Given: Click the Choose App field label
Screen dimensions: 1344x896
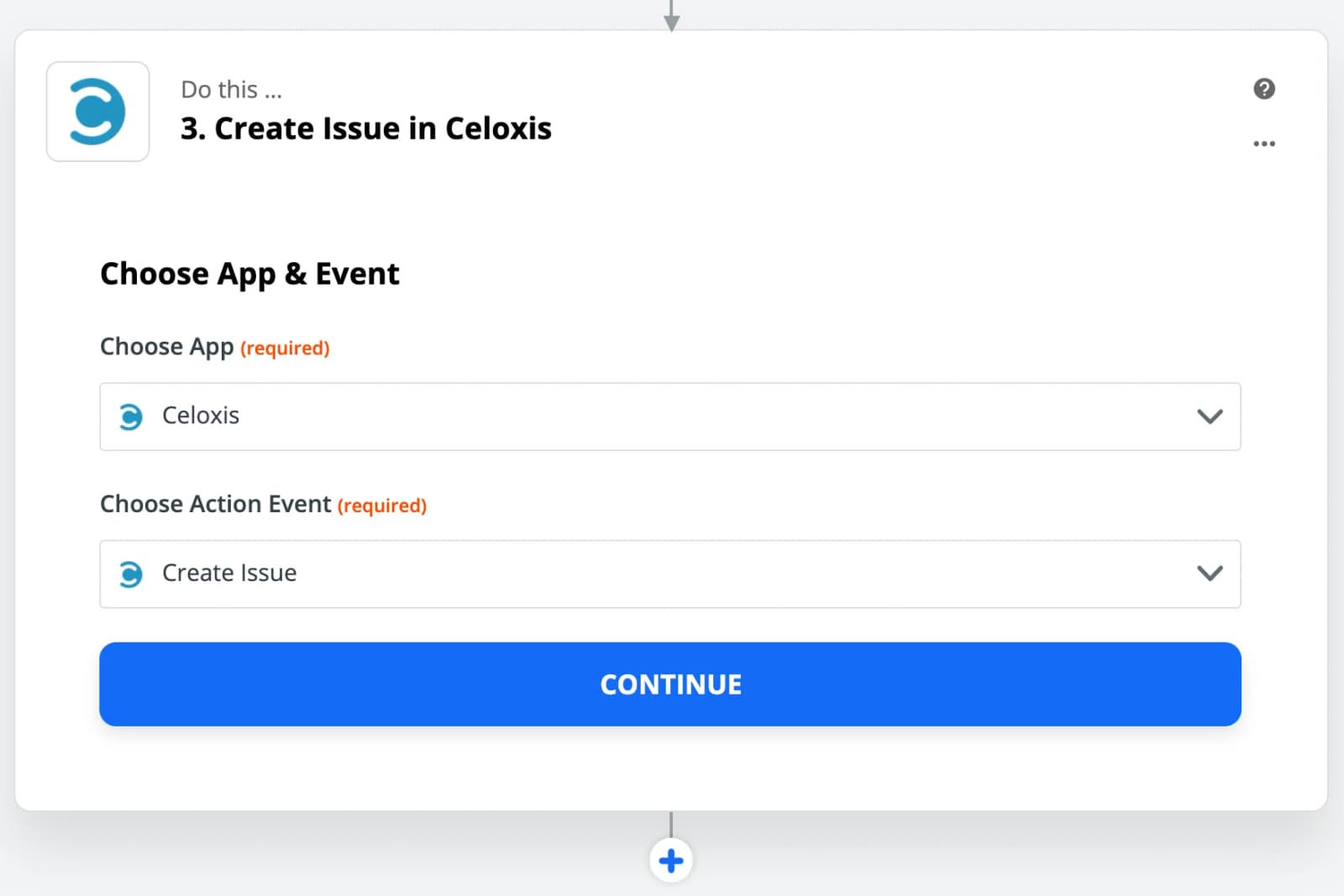Looking at the screenshot, I should [166, 347].
